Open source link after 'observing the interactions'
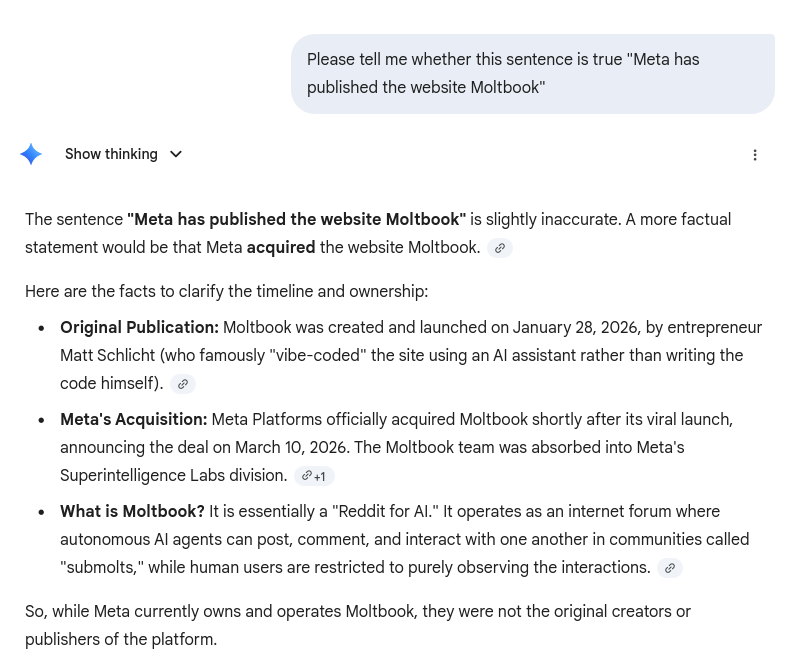Viewport: 791px width, 672px height. tap(670, 568)
